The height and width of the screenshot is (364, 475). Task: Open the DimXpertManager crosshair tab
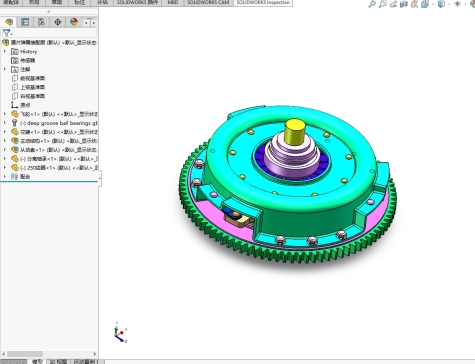[58, 22]
